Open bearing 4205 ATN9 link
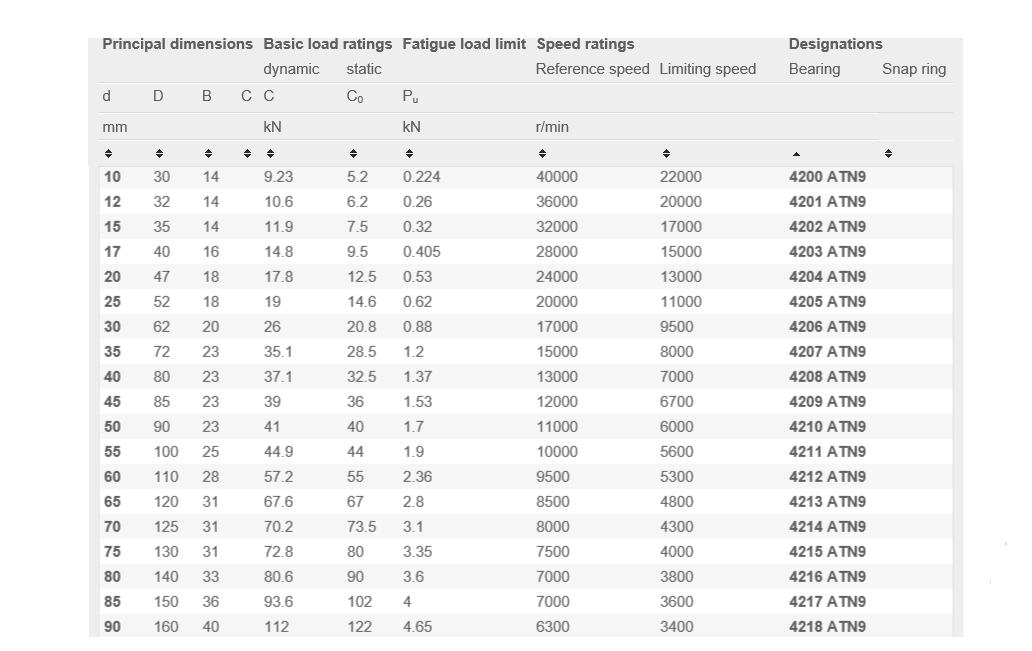The height and width of the screenshot is (651, 1032). pos(827,302)
